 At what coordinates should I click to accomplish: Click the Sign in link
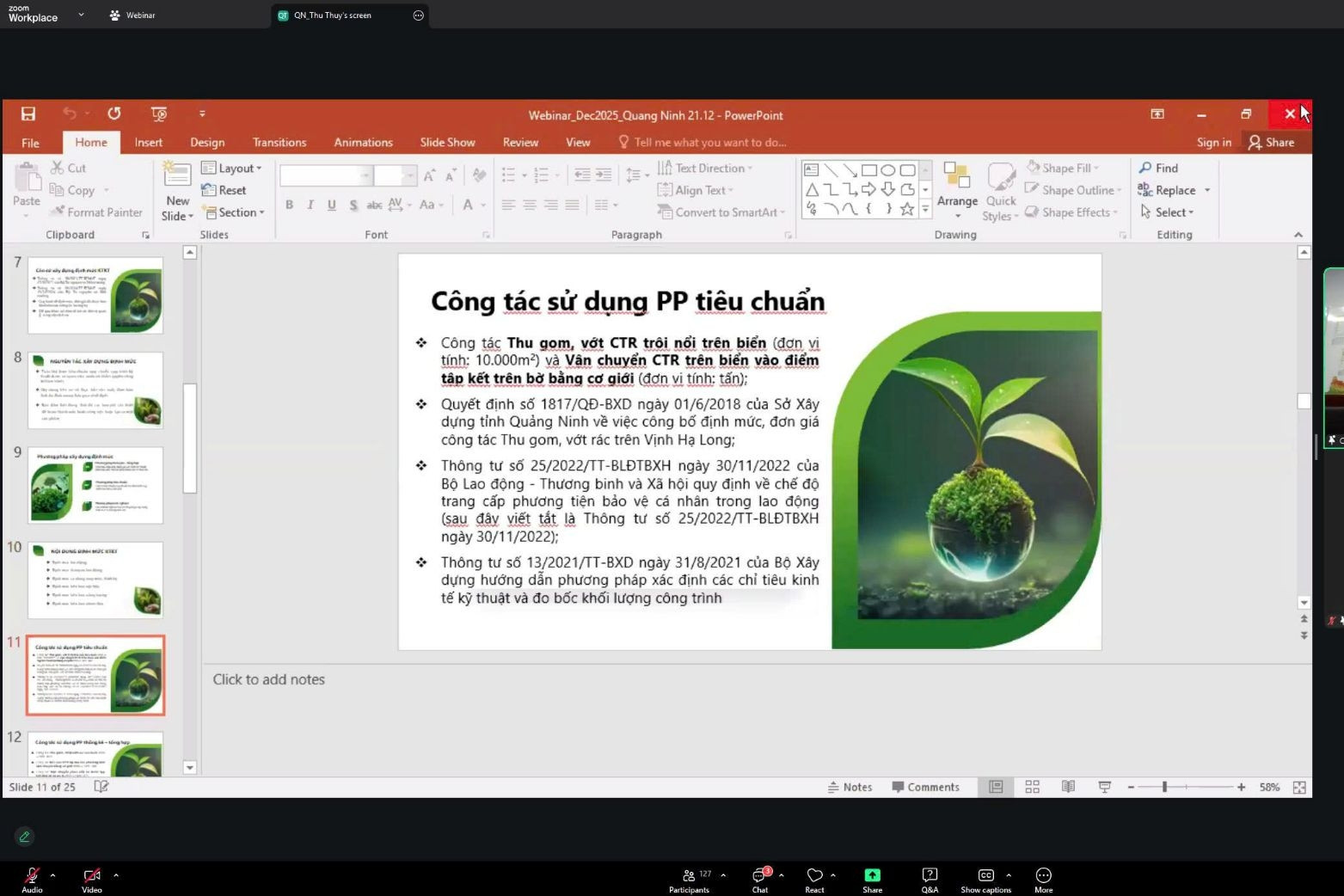(1212, 142)
